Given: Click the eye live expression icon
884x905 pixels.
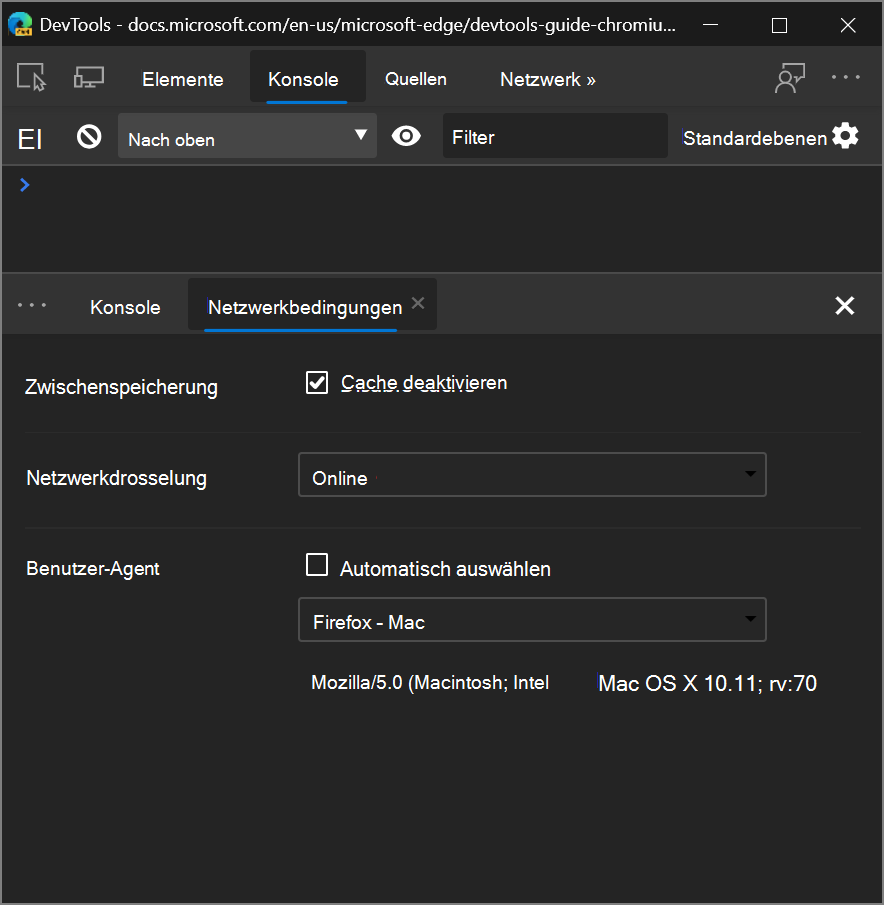Looking at the screenshot, I should pyautogui.click(x=406, y=136).
